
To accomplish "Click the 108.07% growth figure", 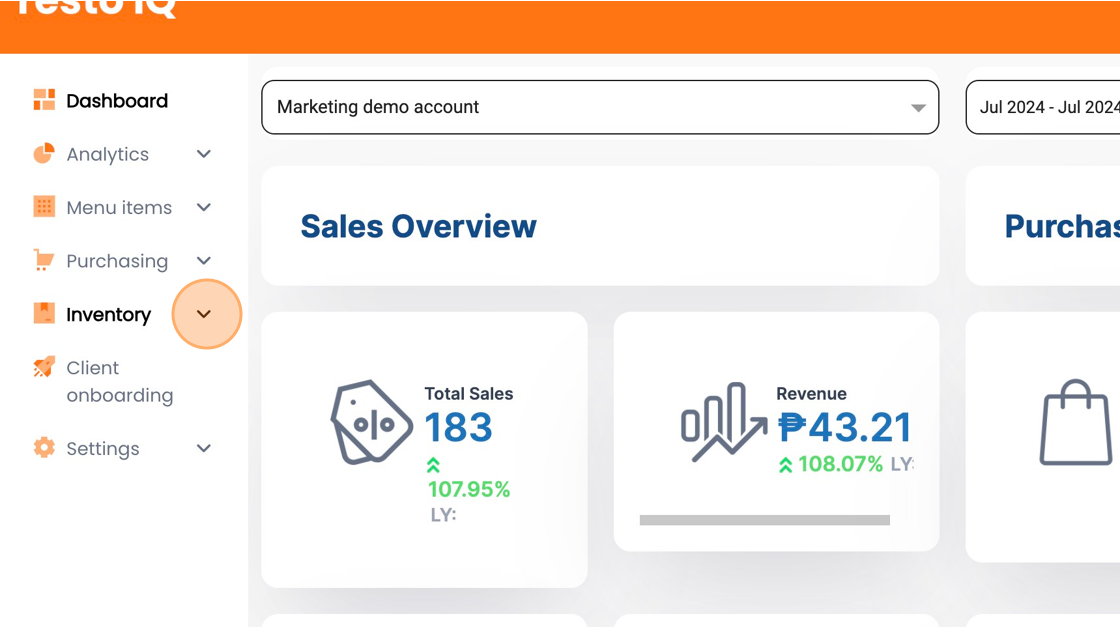I will point(841,464).
